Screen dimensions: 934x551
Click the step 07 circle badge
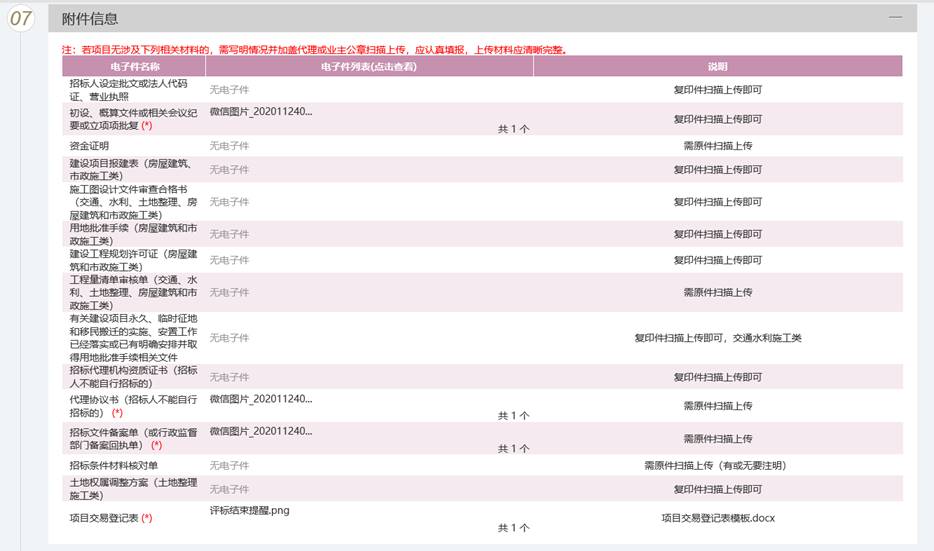click(x=22, y=18)
